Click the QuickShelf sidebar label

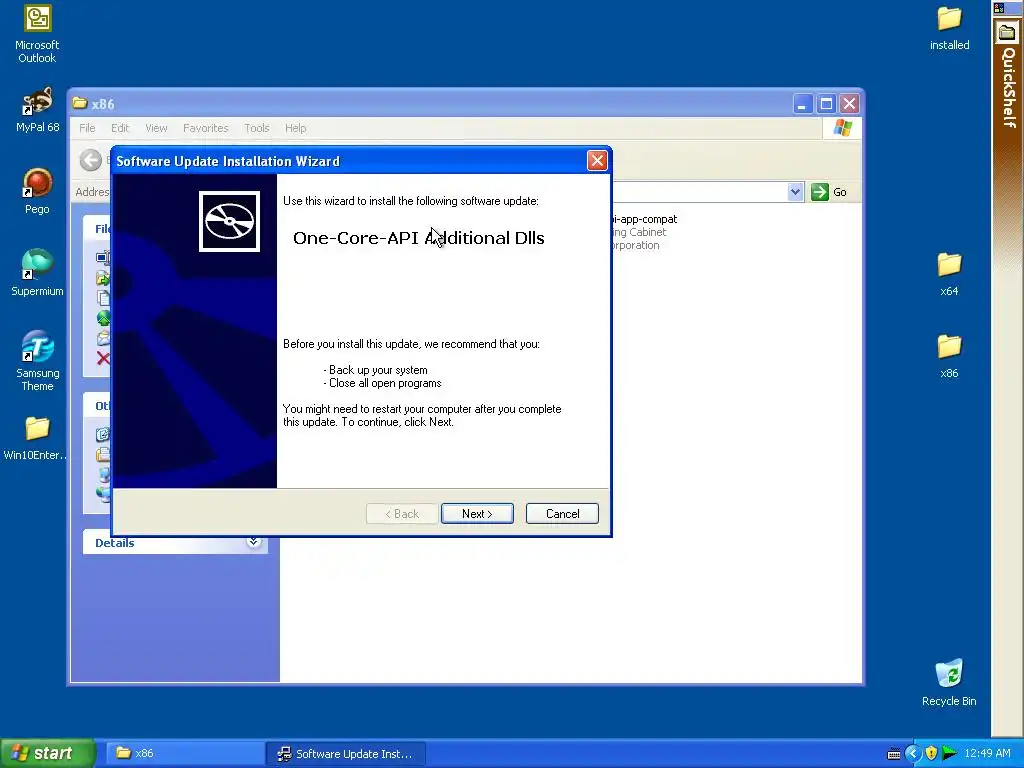tap(1008, 88)
